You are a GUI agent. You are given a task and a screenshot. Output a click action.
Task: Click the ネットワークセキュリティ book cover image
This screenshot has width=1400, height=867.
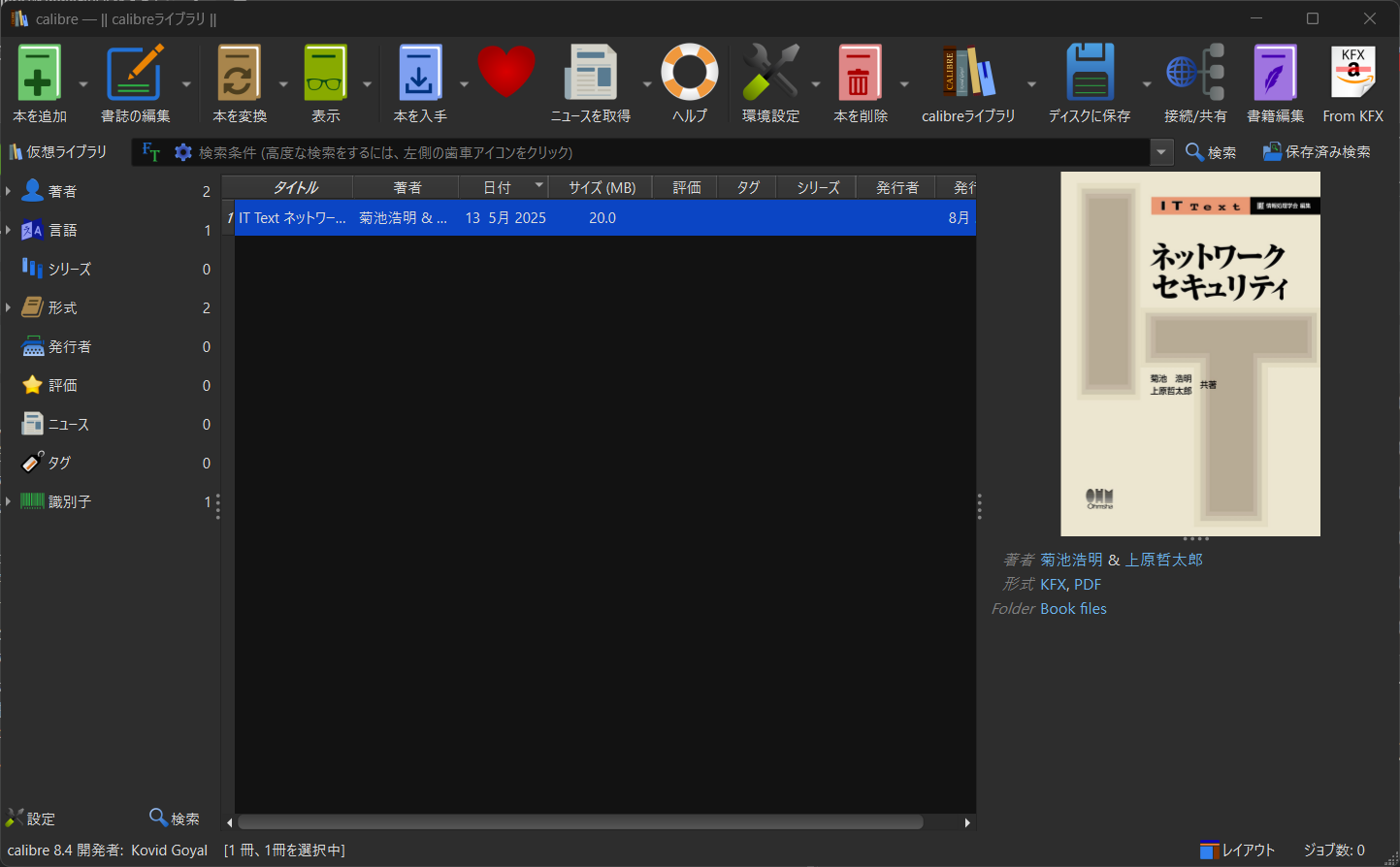point(1190,354)
